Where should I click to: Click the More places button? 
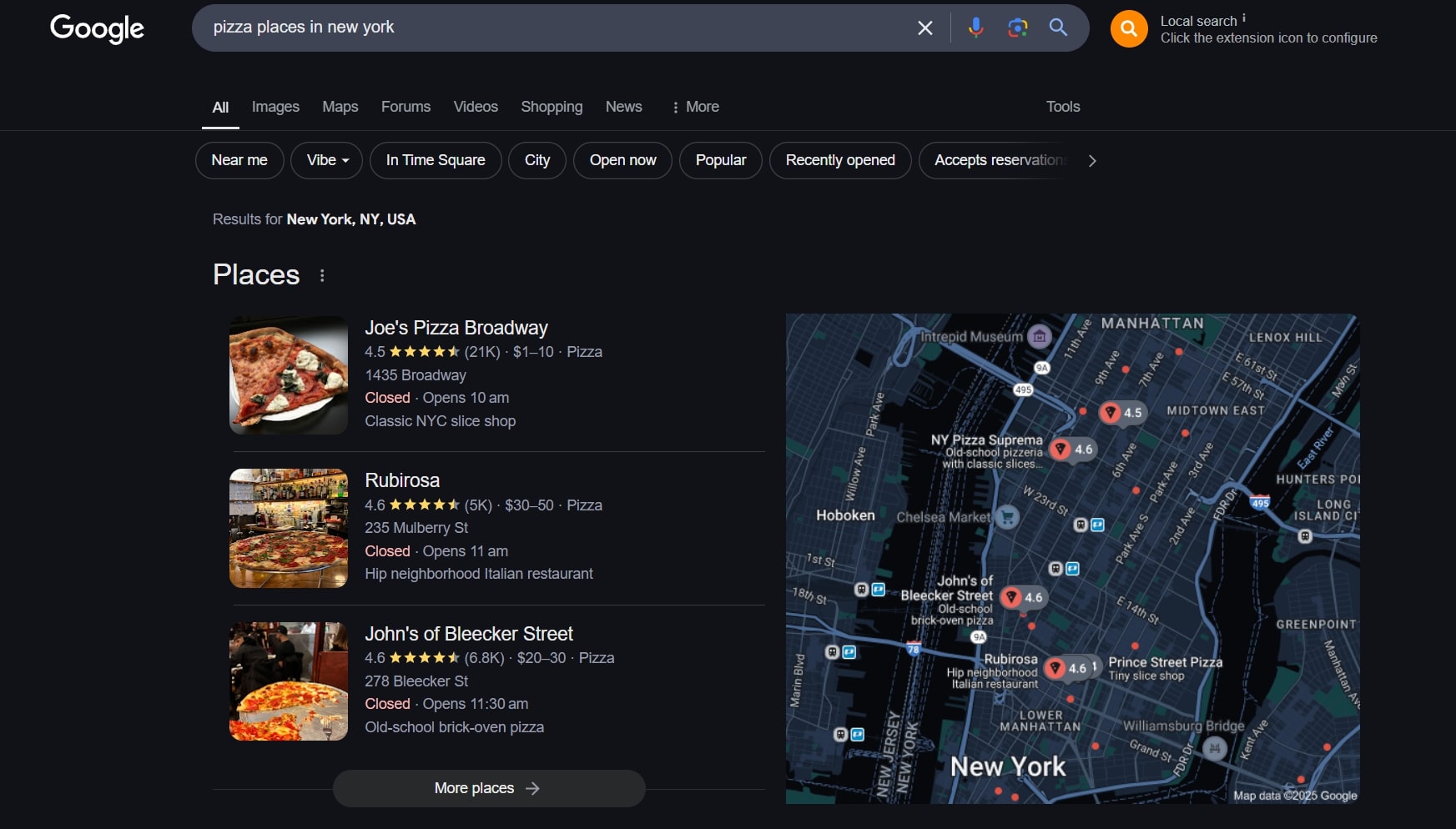pos(489,788)
